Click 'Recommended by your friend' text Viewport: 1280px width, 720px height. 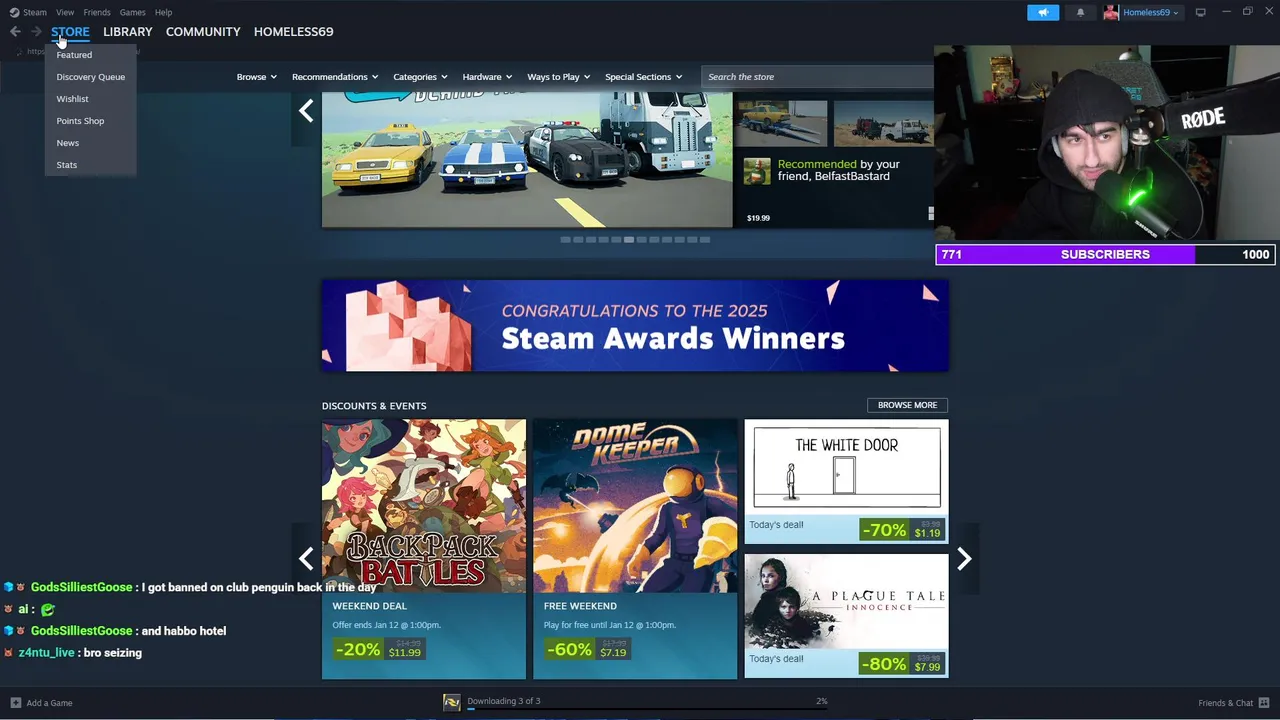838,170
